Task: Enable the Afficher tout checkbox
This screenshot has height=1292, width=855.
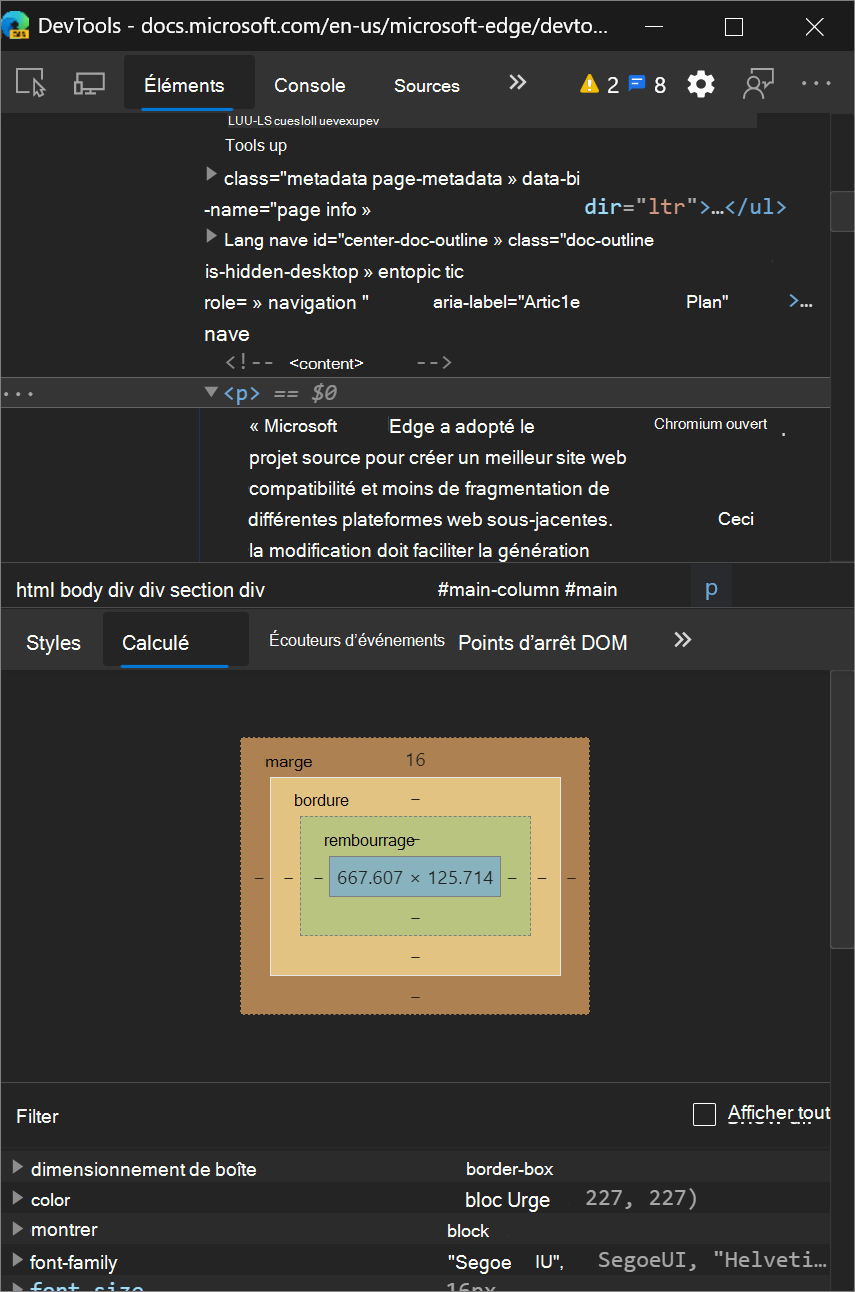Action: click(x=705, y=1113)
